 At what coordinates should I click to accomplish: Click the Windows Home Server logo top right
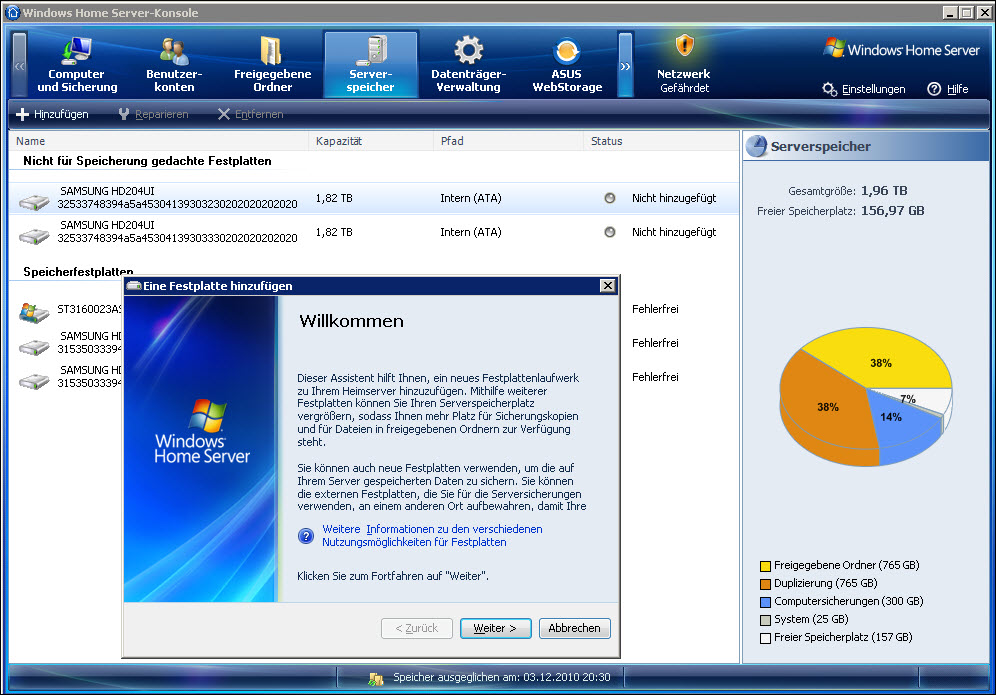pyautogui.click(x=902, y=50)
